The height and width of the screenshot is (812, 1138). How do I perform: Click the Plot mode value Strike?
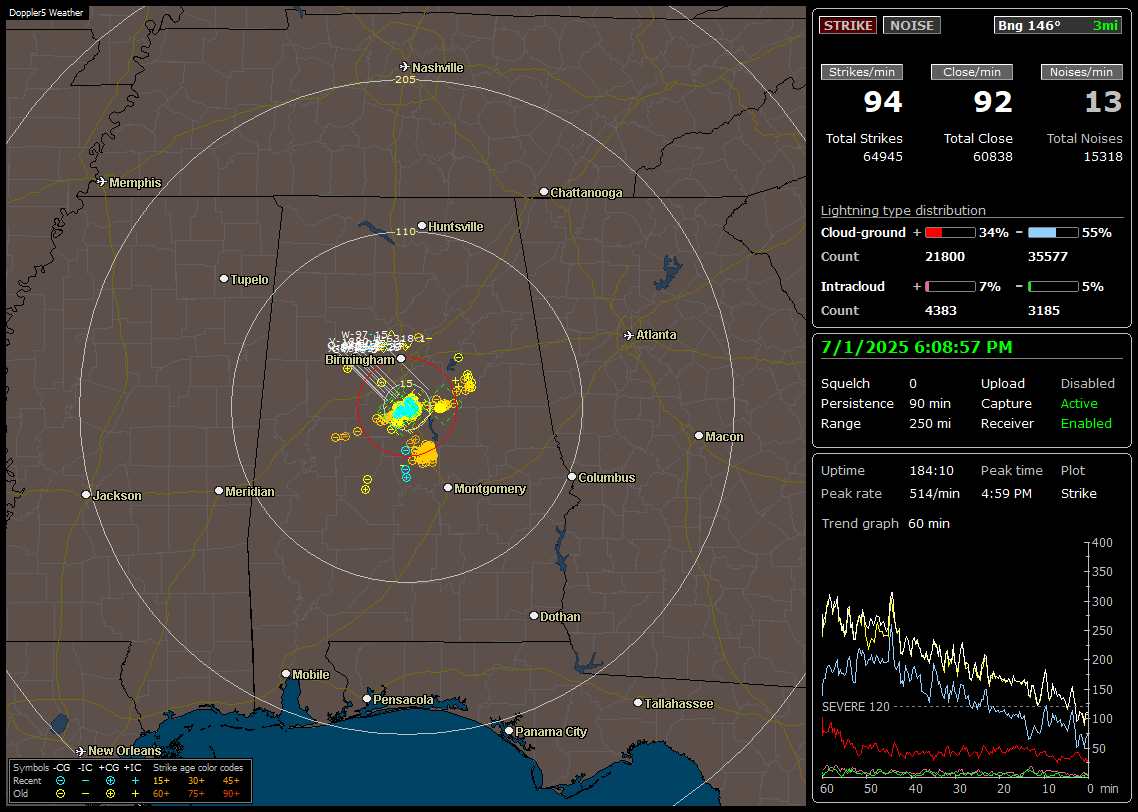(1078, 493)
